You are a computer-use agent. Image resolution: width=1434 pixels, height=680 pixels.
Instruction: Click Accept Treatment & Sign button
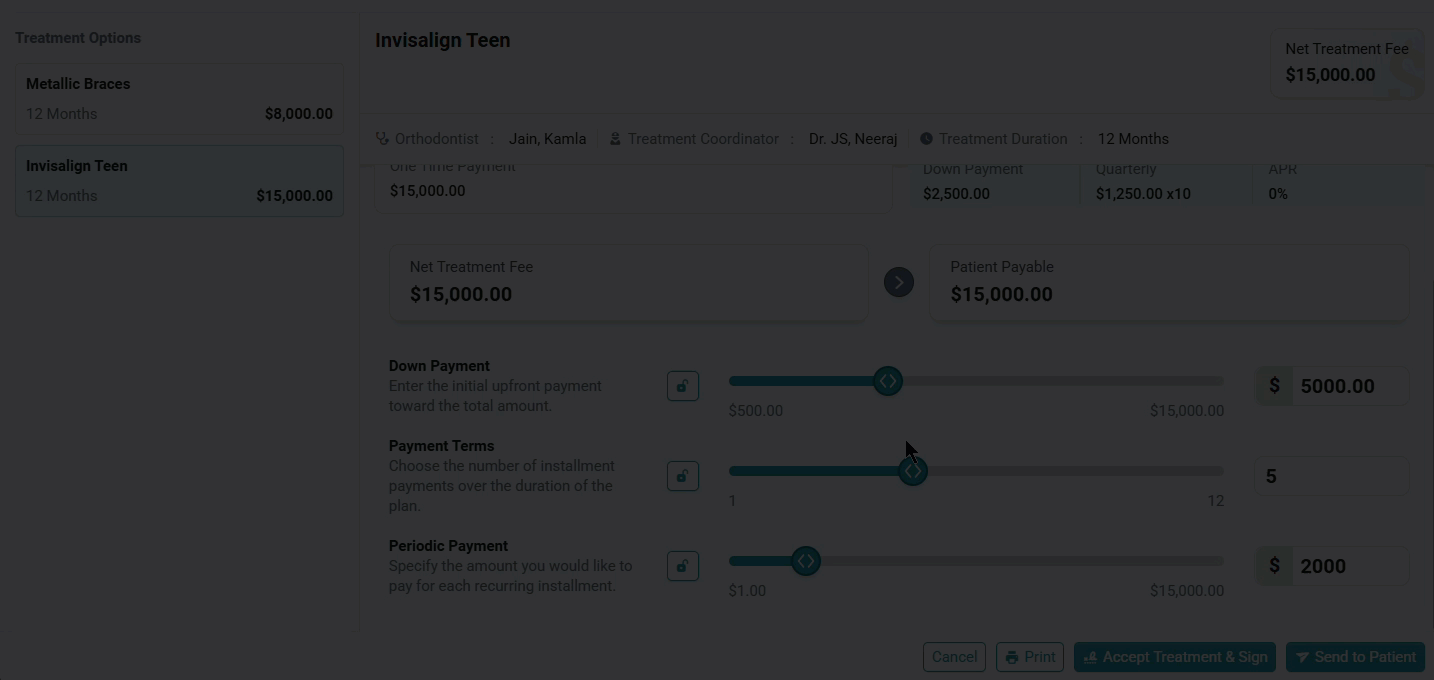coord(1175,657)
